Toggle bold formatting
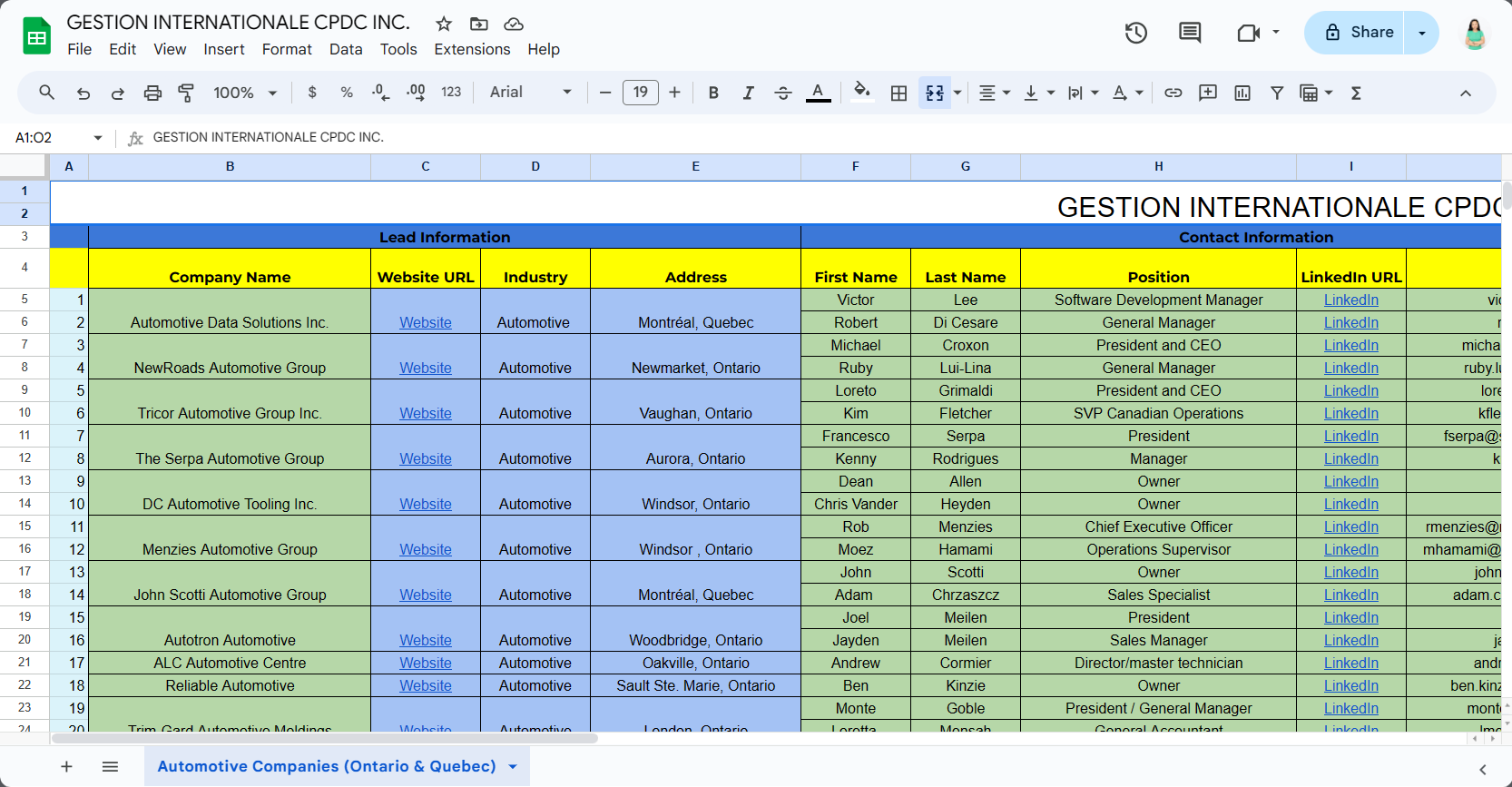 pos(713,93)
